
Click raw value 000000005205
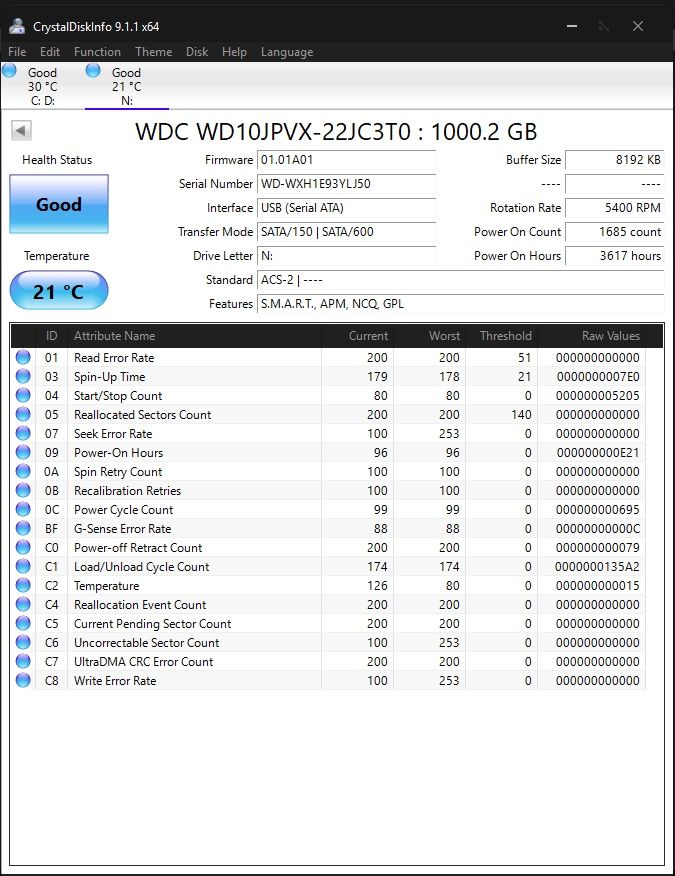[x=597, y=396]
